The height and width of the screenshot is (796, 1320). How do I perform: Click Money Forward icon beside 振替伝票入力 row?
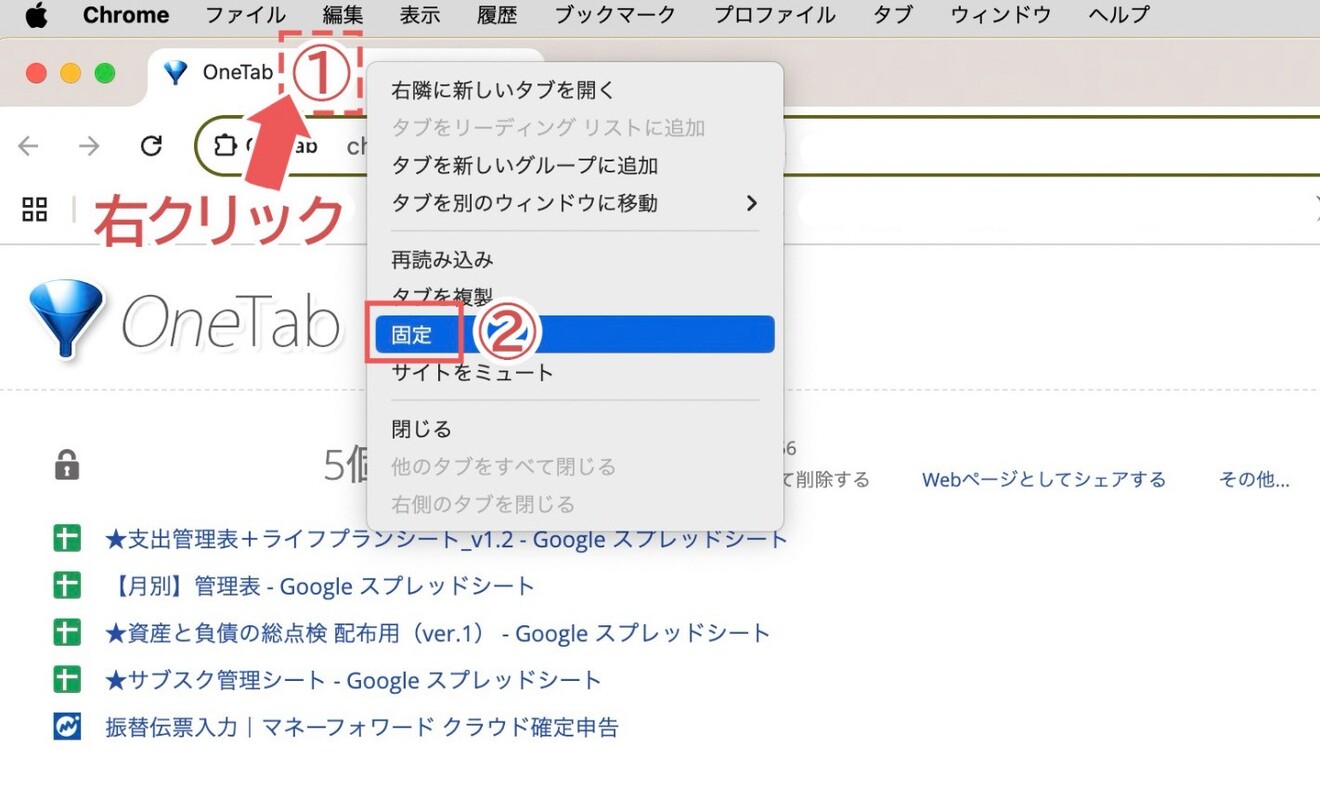[x=66, y=727]
